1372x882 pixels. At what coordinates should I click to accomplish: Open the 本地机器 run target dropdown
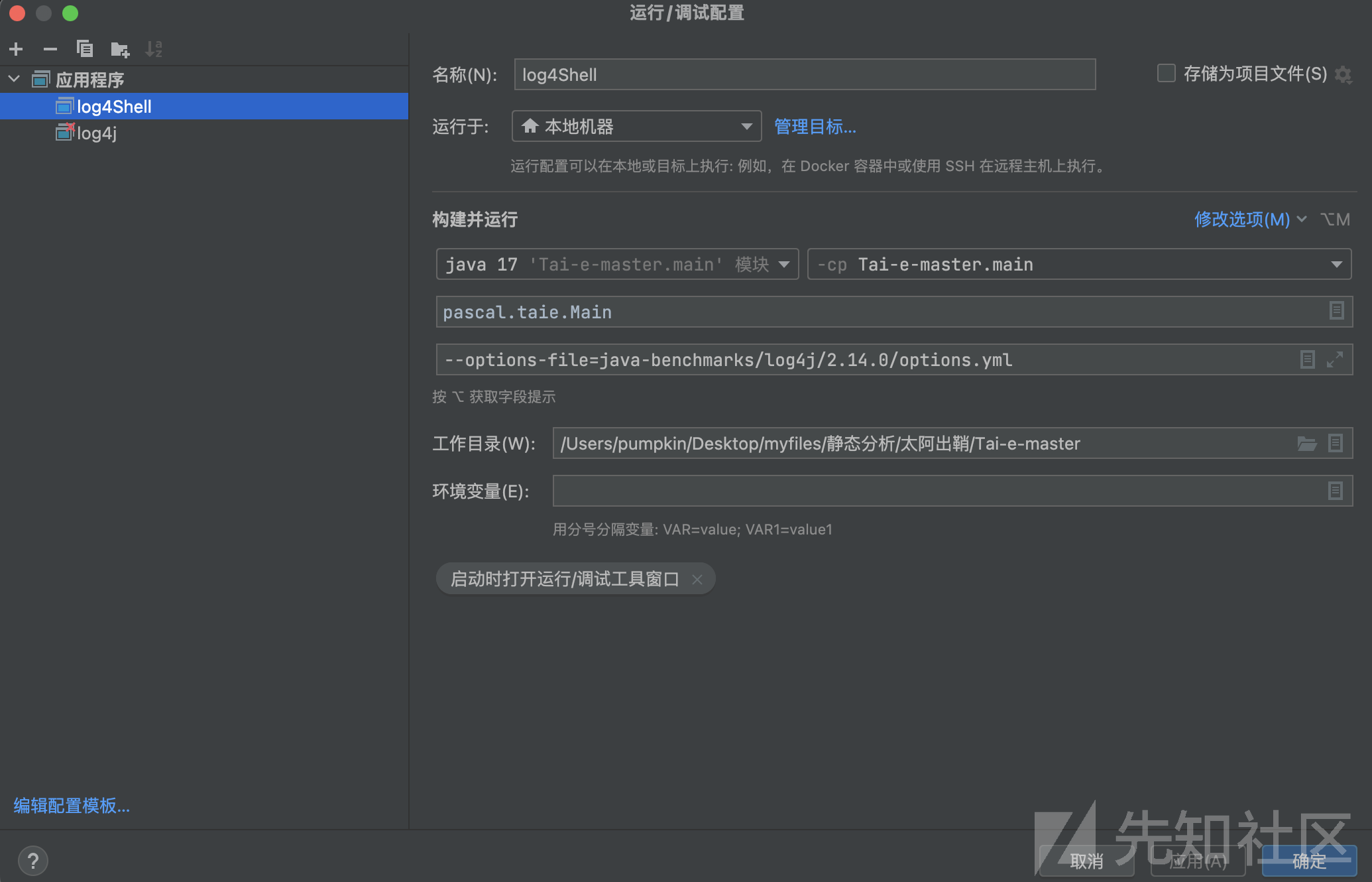pyautogui.click(x=746, y=126)
